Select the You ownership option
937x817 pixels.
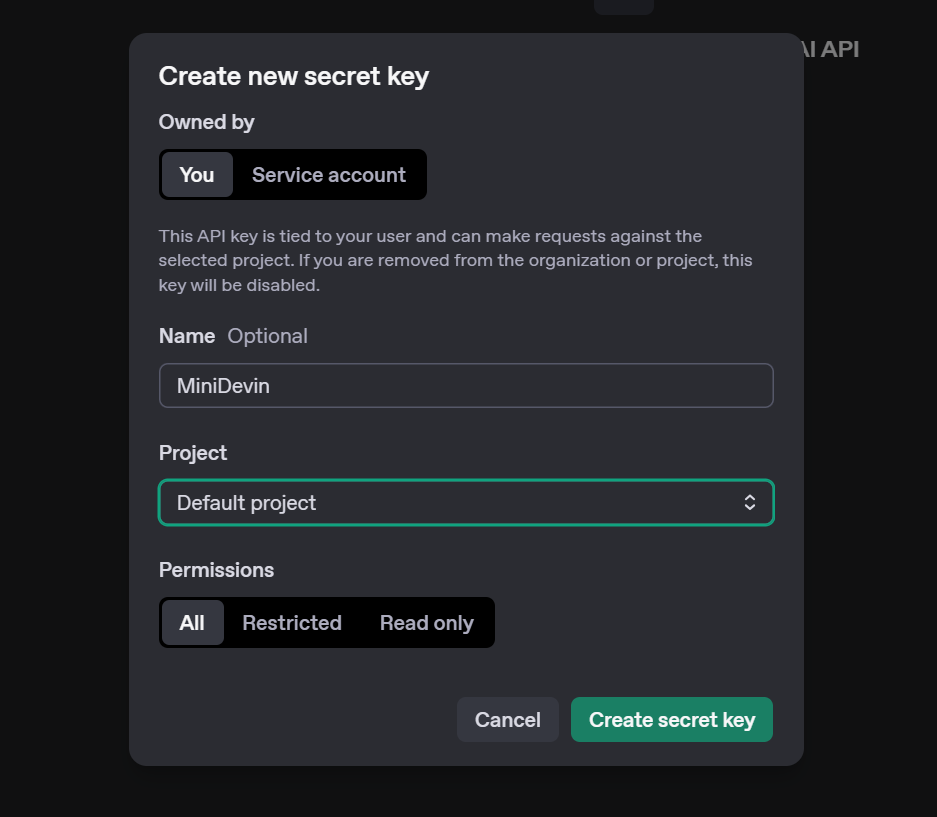tap(197, 175)
